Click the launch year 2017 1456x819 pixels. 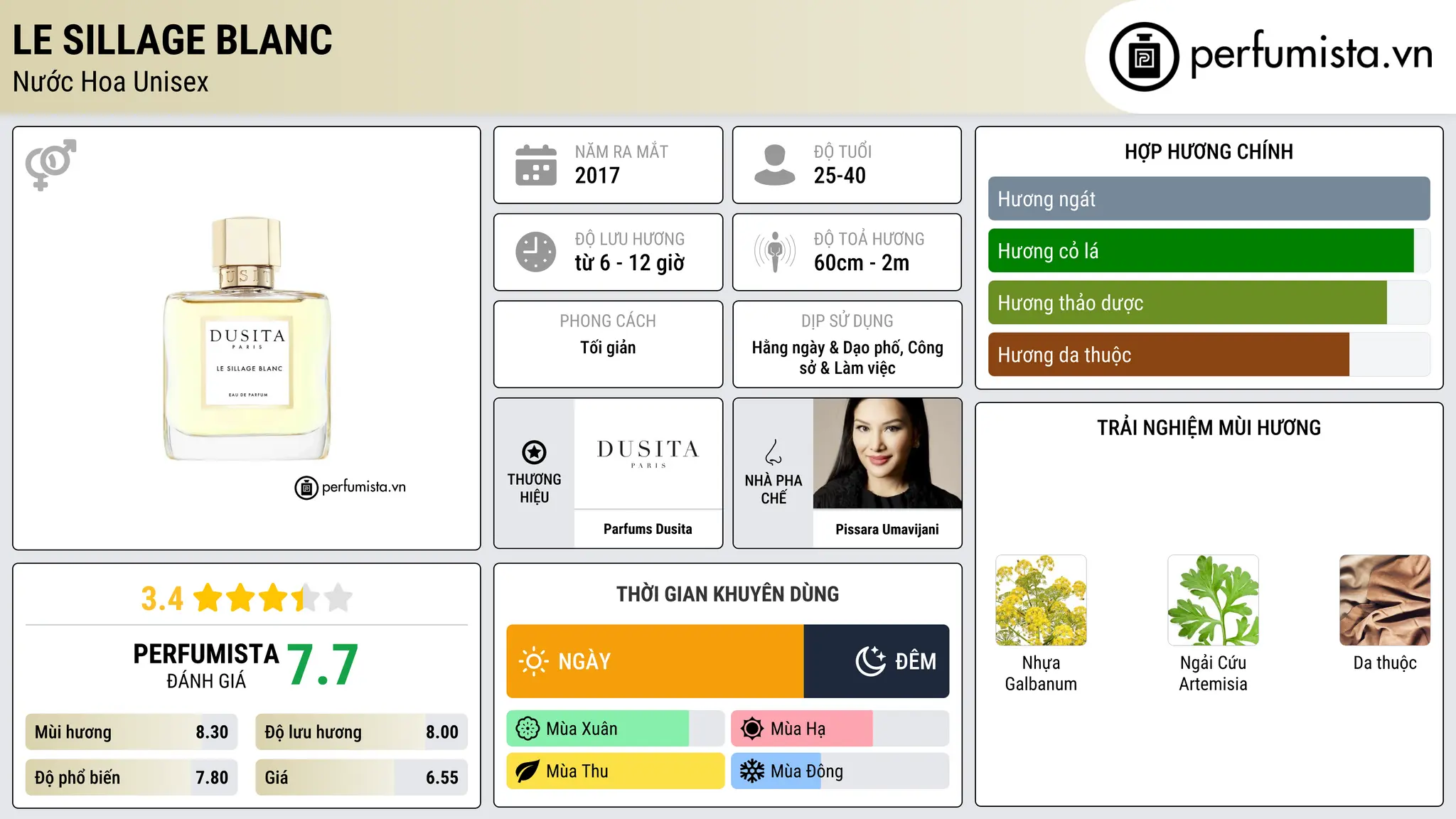(x=597, y=176)
